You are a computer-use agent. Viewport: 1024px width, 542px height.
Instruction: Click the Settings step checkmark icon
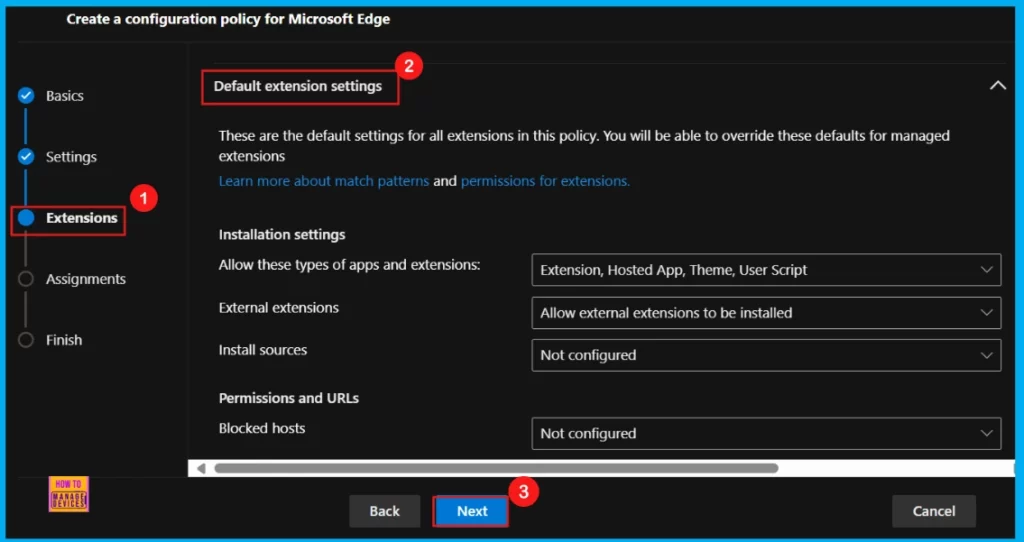[25, 157]
